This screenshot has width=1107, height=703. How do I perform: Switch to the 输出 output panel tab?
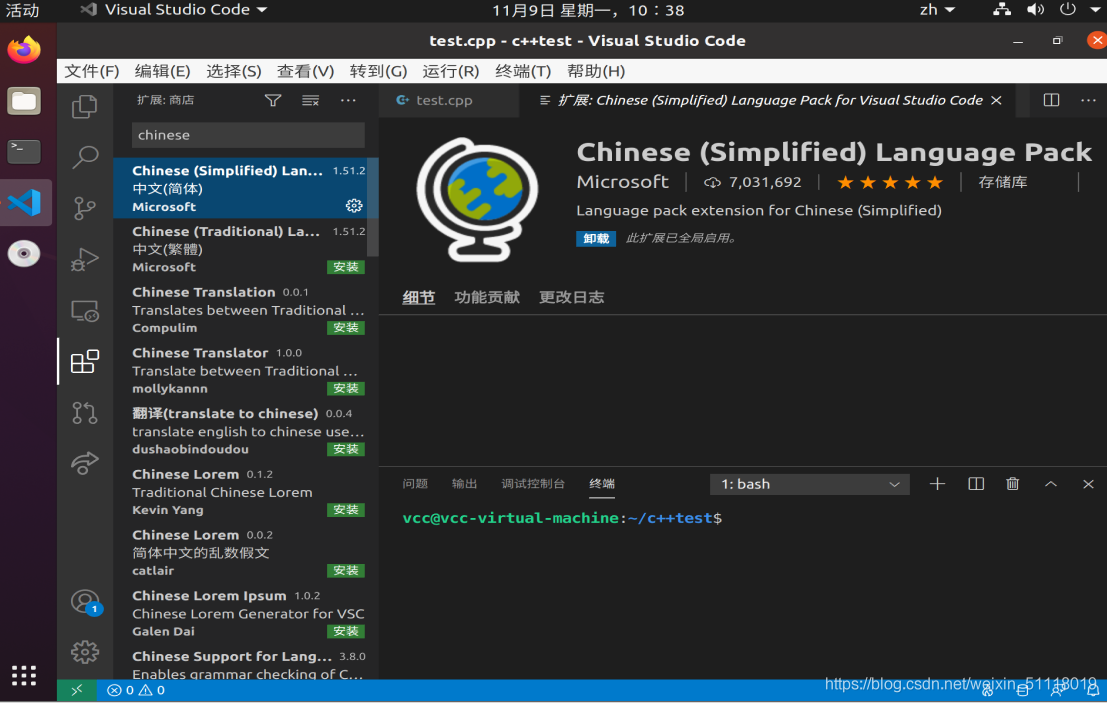pos(464,483)
